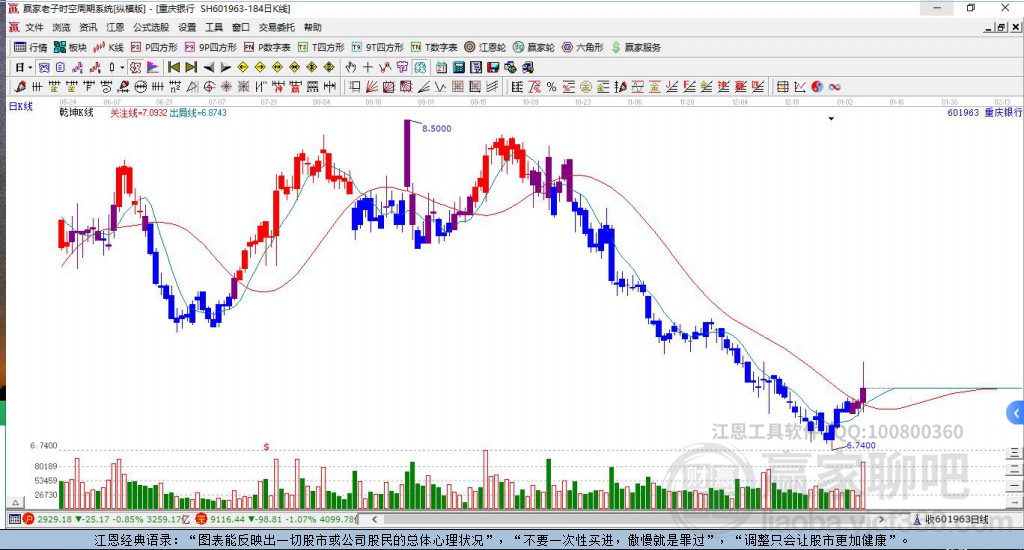Select the crosshair cursor tool

368,67
